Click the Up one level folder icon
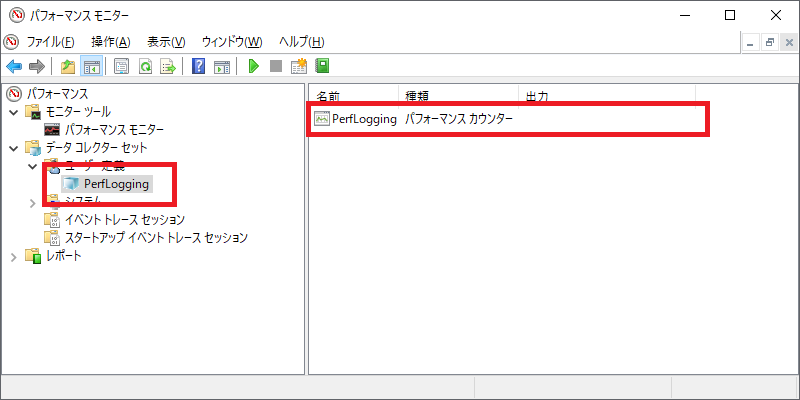Screen dimensions: 800x400 67,67
